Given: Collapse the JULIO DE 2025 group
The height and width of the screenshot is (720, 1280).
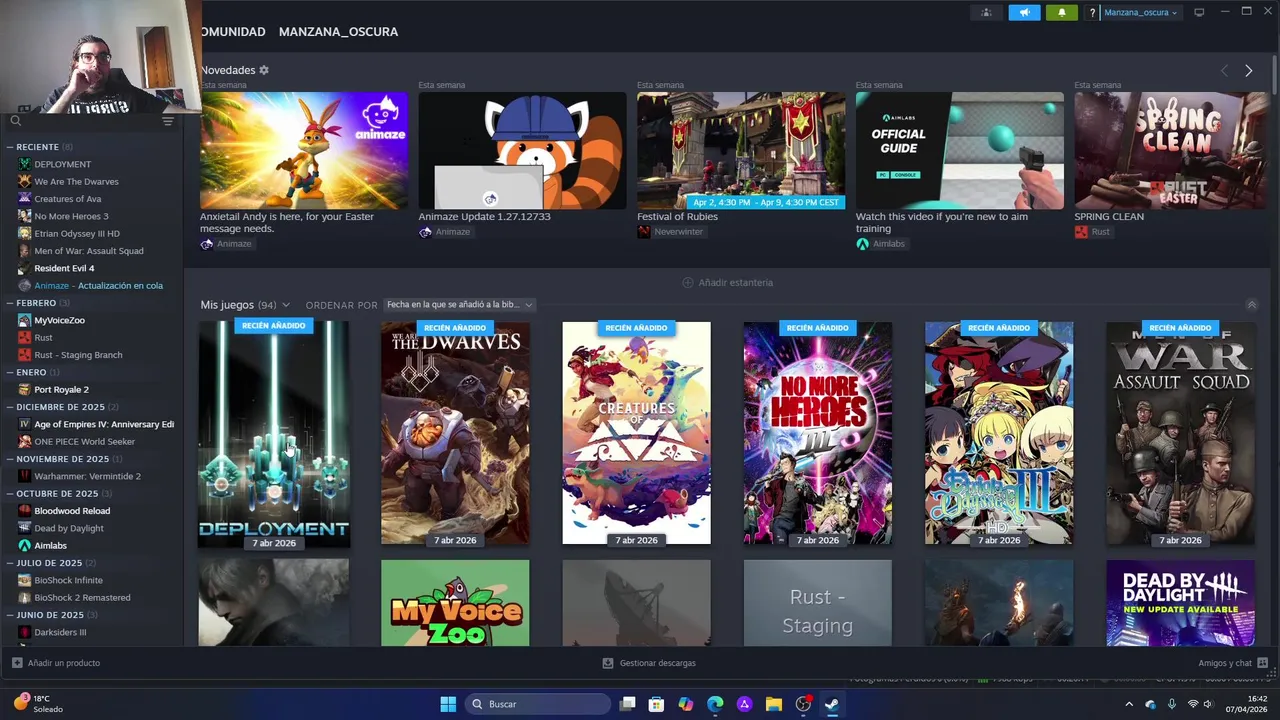Looking at the screenshot, I should click(10, 563).
